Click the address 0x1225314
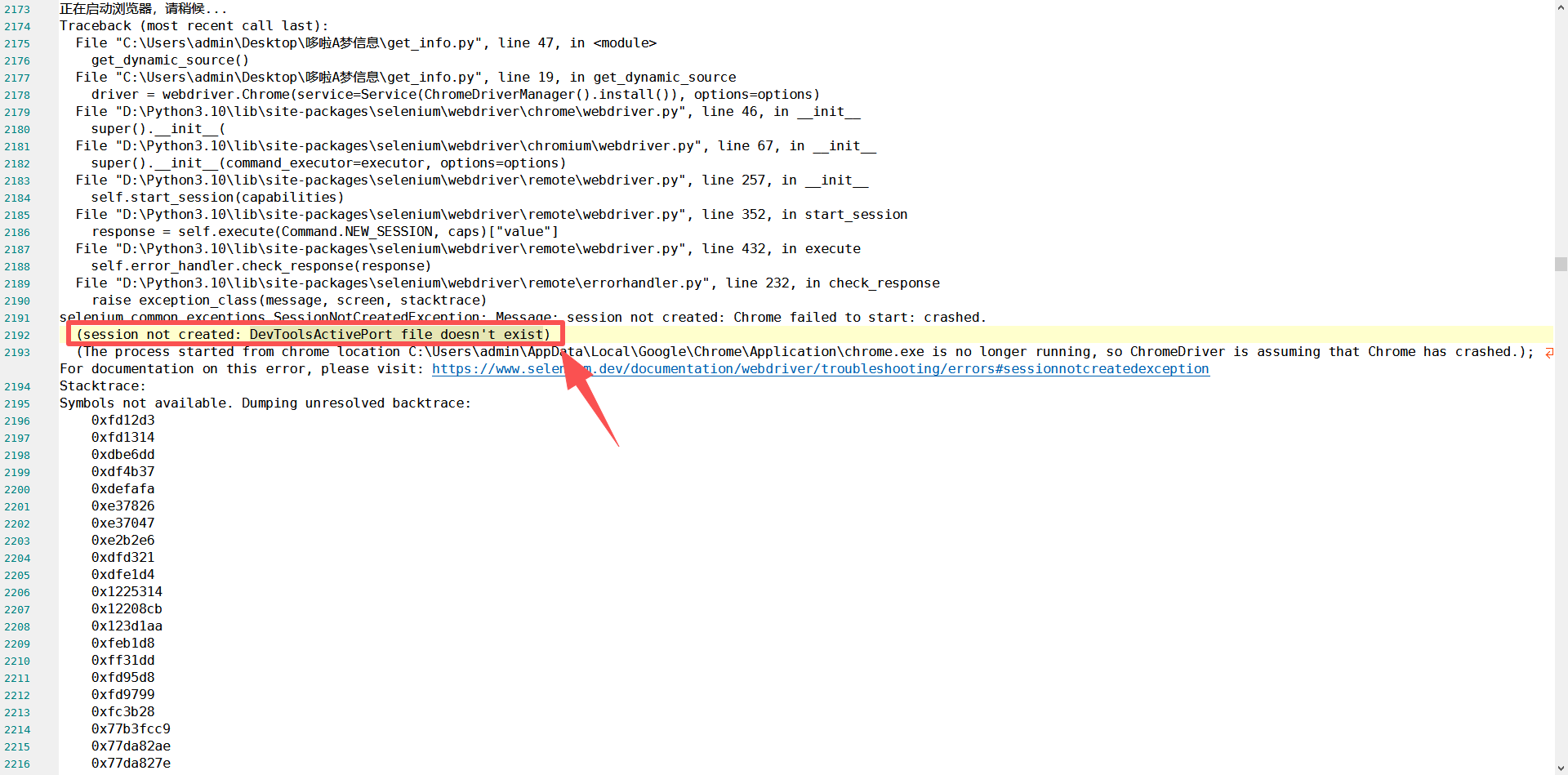1568x775 pixels. (127, 592)
